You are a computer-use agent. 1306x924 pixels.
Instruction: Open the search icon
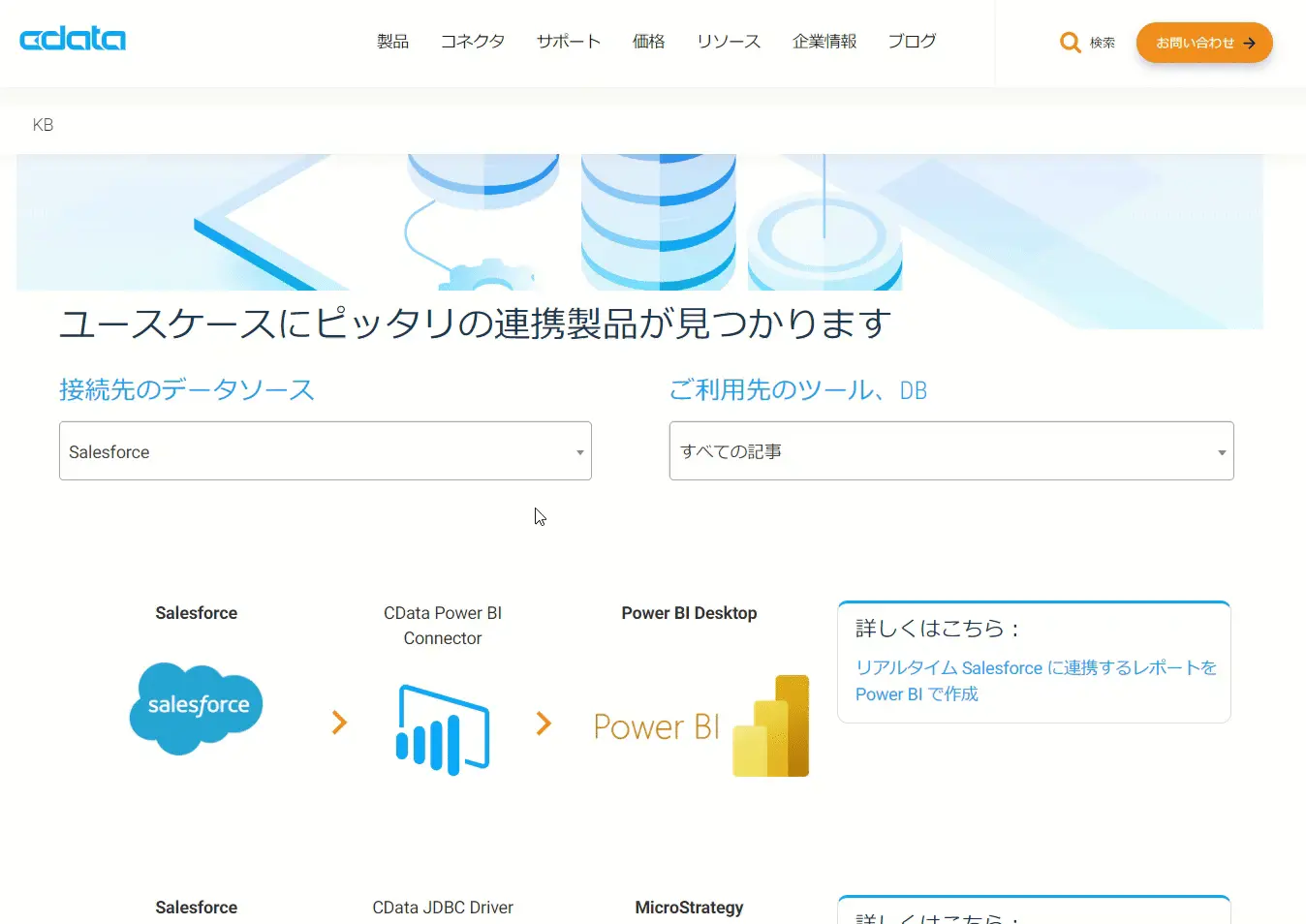point(1070,43)
